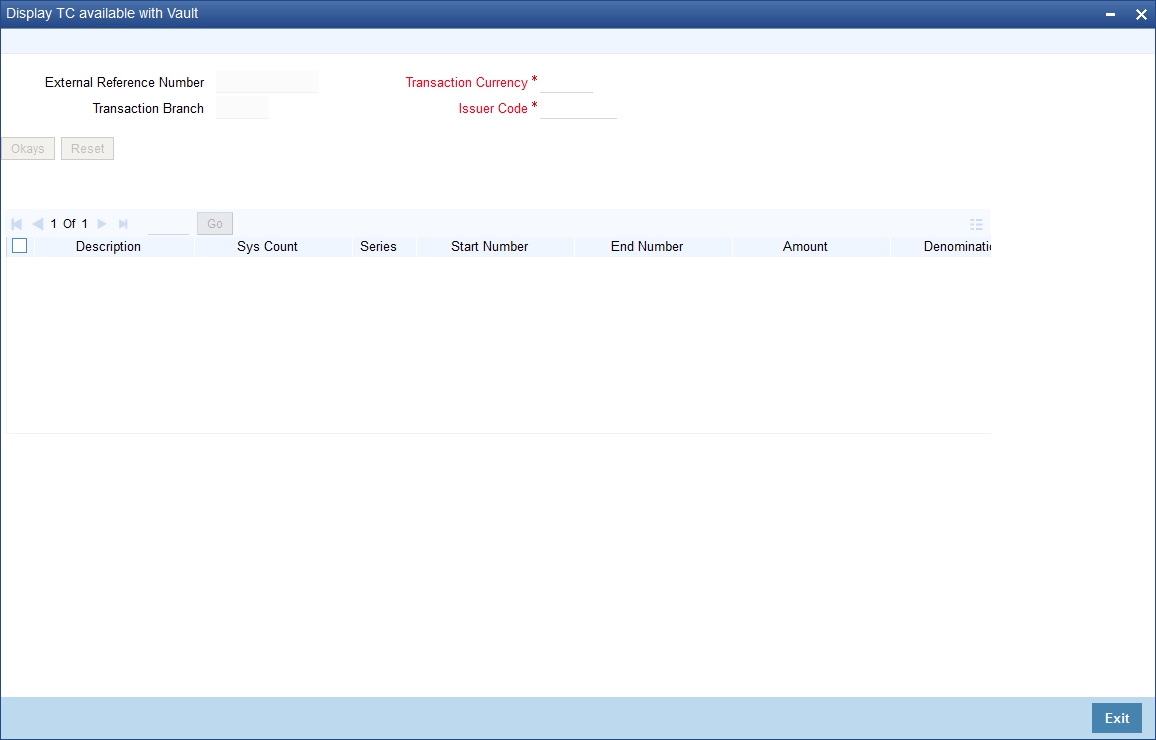
Task: Click the Reset button
Action: tap(88, 149)
